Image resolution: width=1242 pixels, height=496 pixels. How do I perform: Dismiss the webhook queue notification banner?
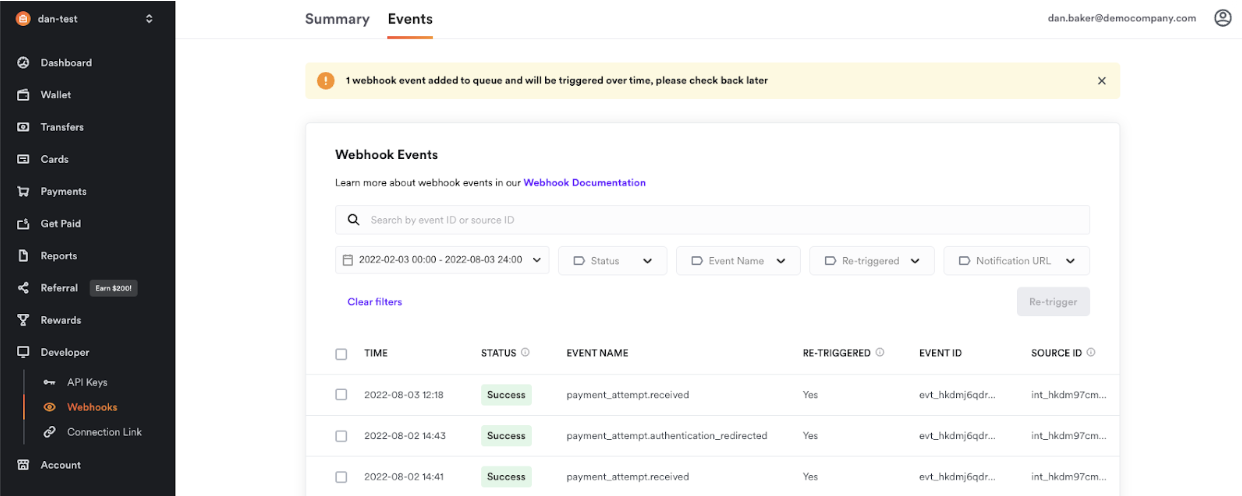click(x=1101, y=81)
